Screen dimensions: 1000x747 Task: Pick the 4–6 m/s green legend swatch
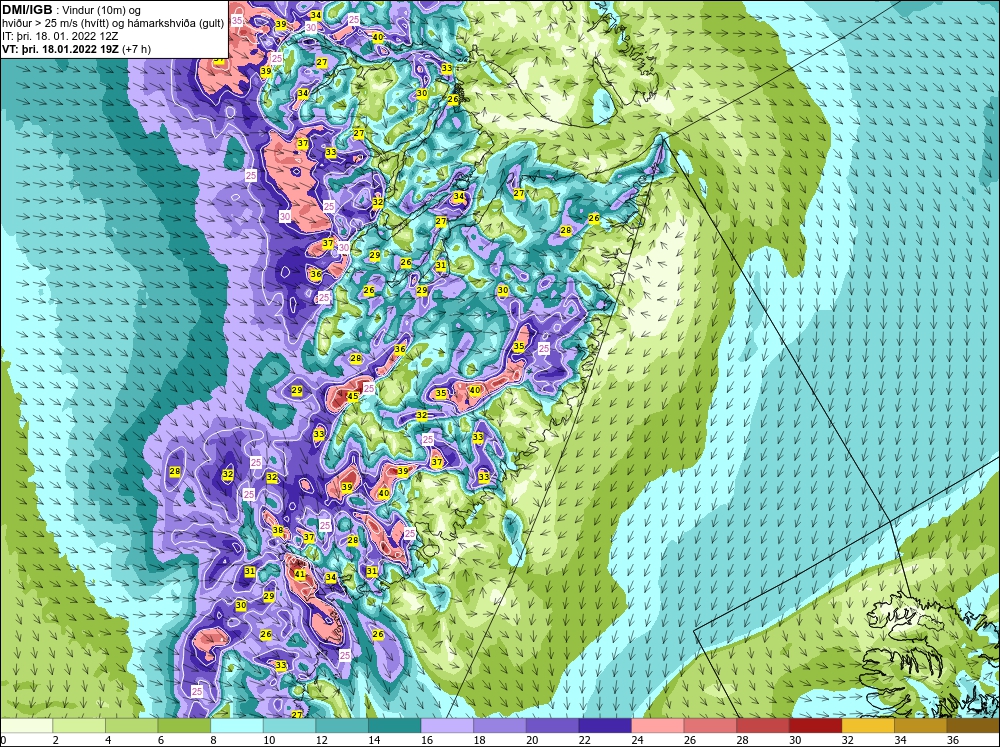coord(131,726)
